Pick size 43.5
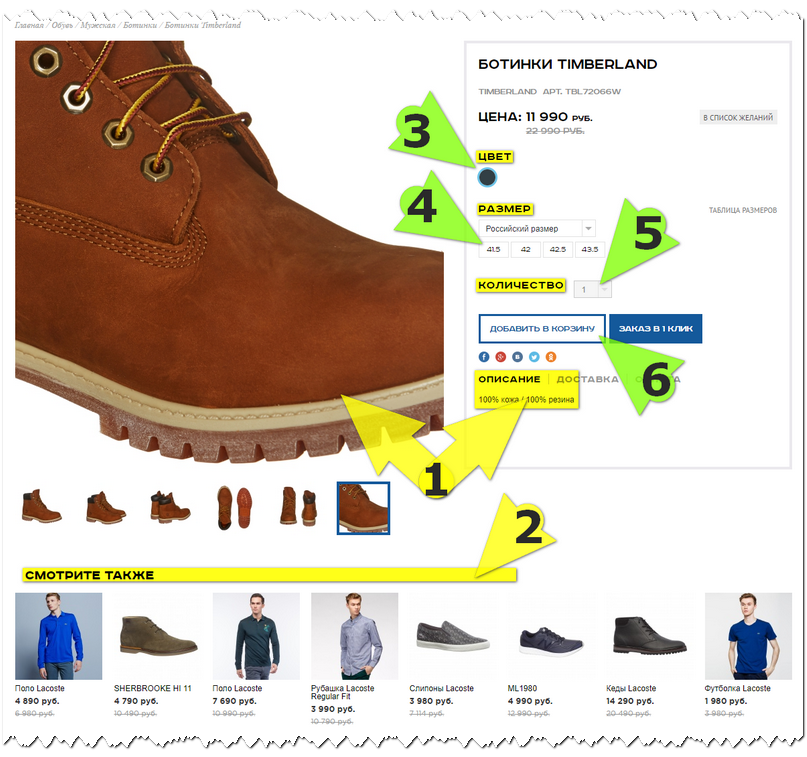Image resolution: width=807 pixels, height=757 pixels. tap(590, 249)
